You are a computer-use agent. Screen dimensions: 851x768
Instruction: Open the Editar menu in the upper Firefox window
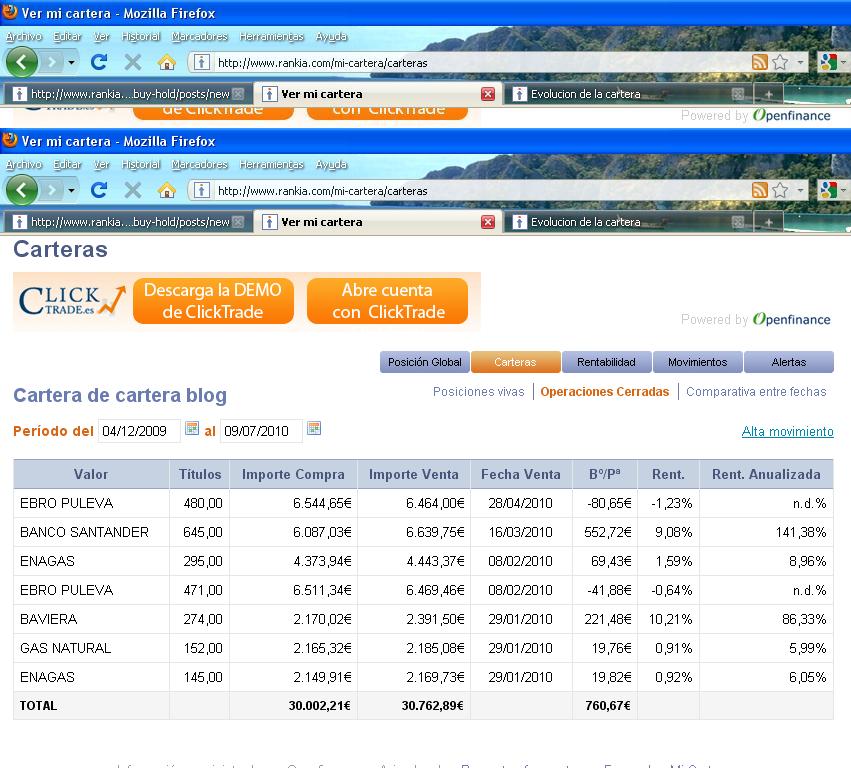tap(67, 36)
